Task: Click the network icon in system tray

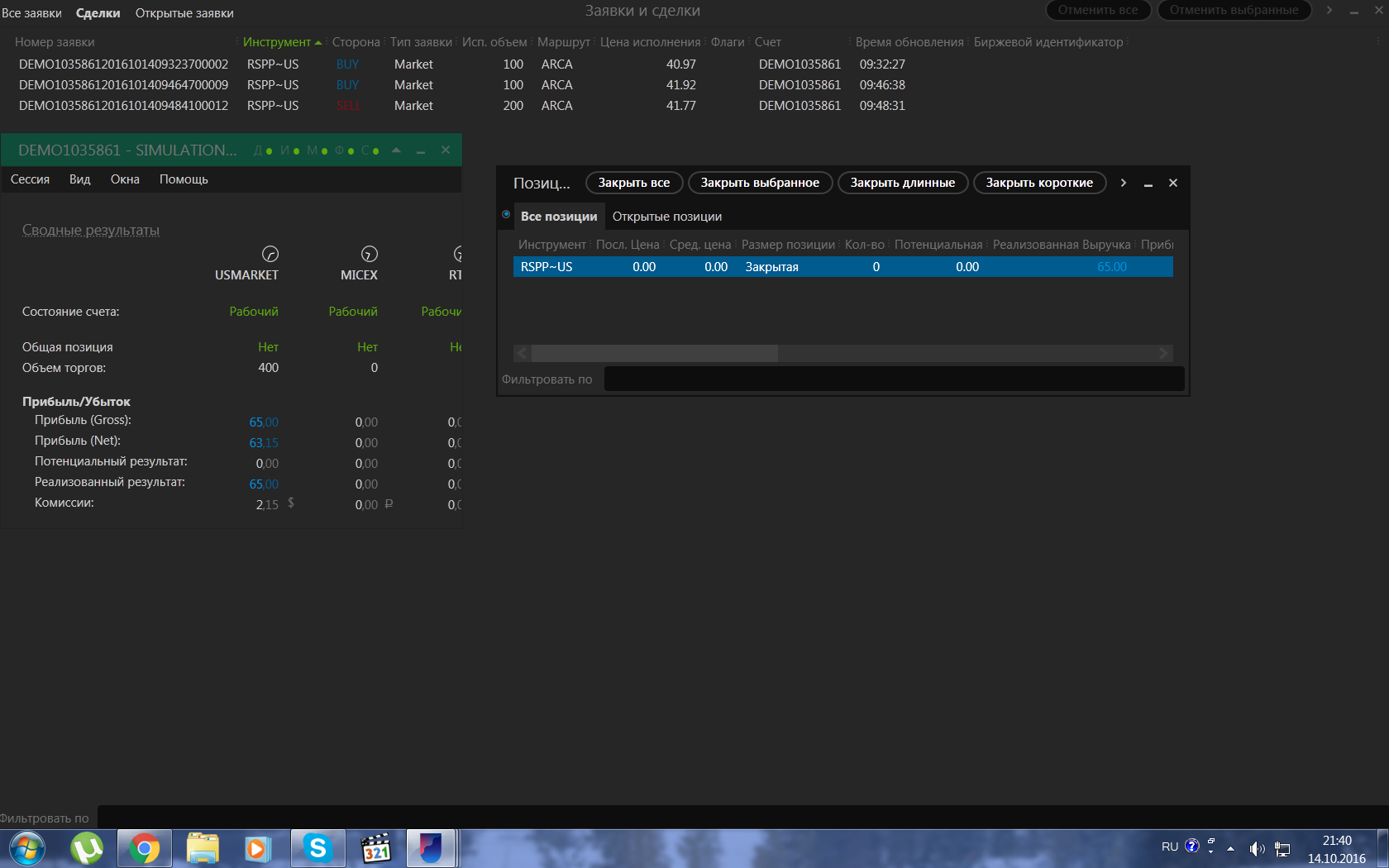Action: pyautogui.click(x=1282, y=848)
